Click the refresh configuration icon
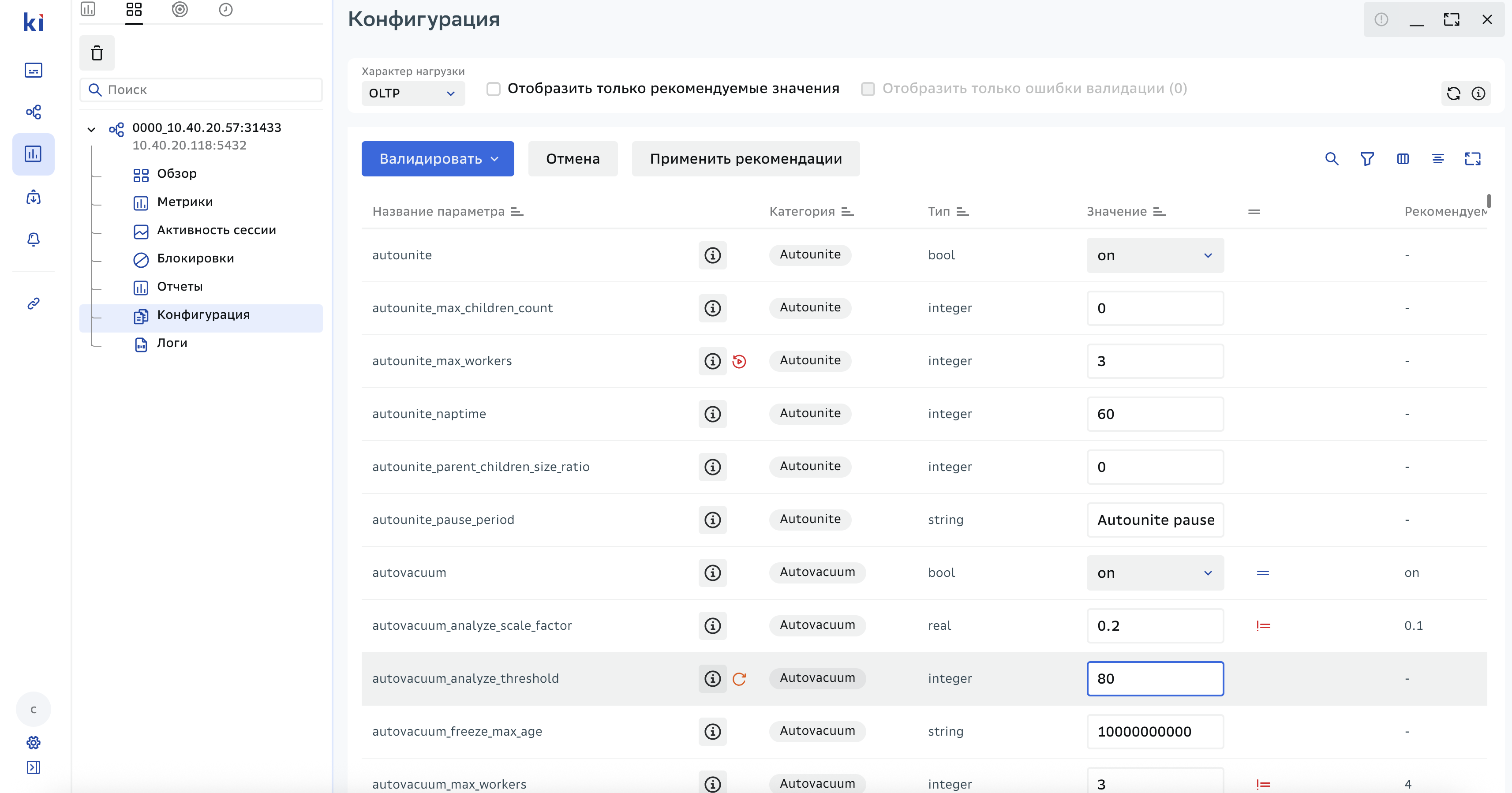1512x793 pixels. 1454,94
